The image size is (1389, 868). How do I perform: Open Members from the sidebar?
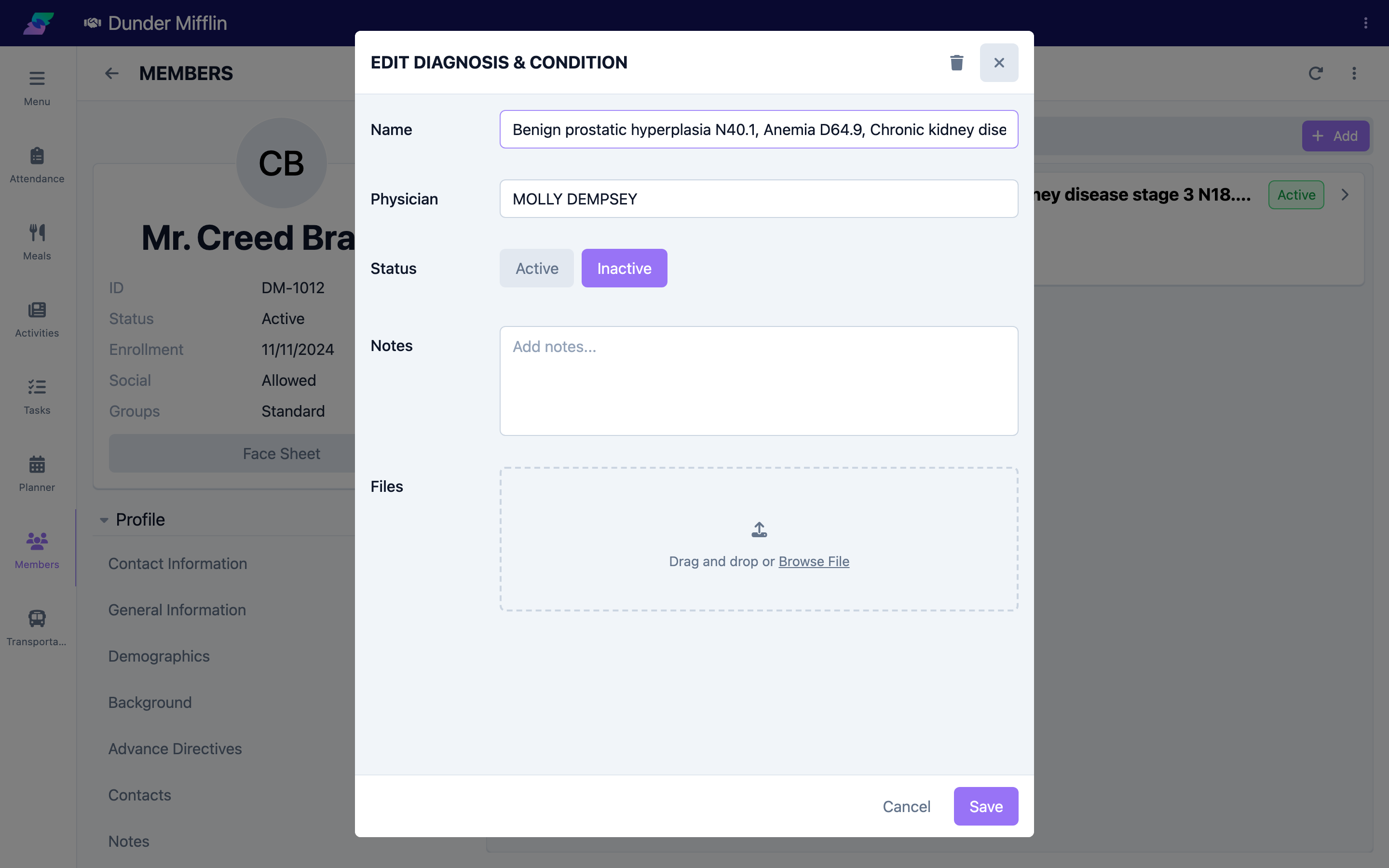point(37,551)
